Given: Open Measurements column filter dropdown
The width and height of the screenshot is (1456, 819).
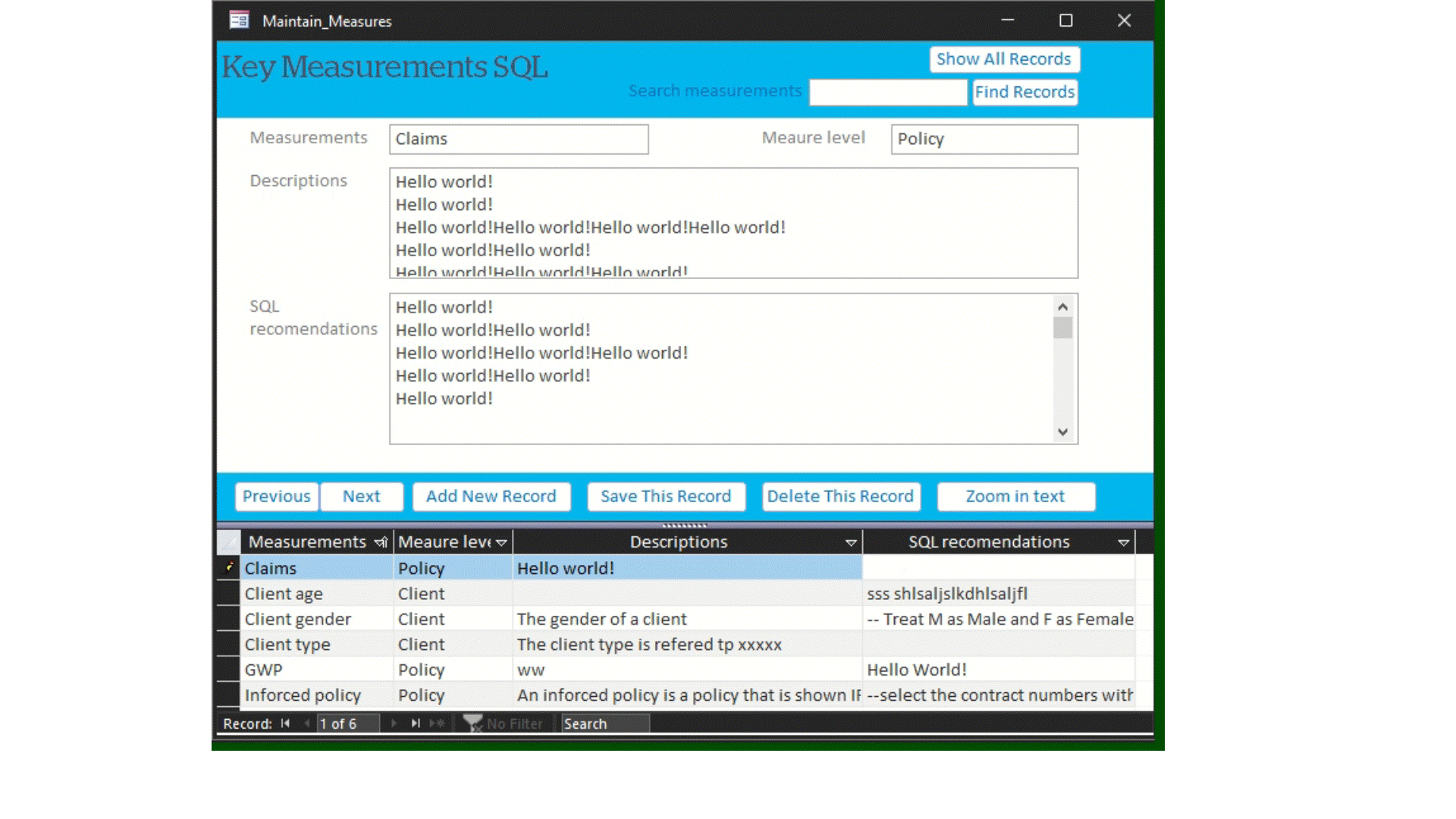Looking at the screenshot, I should (x=381, y=542).
